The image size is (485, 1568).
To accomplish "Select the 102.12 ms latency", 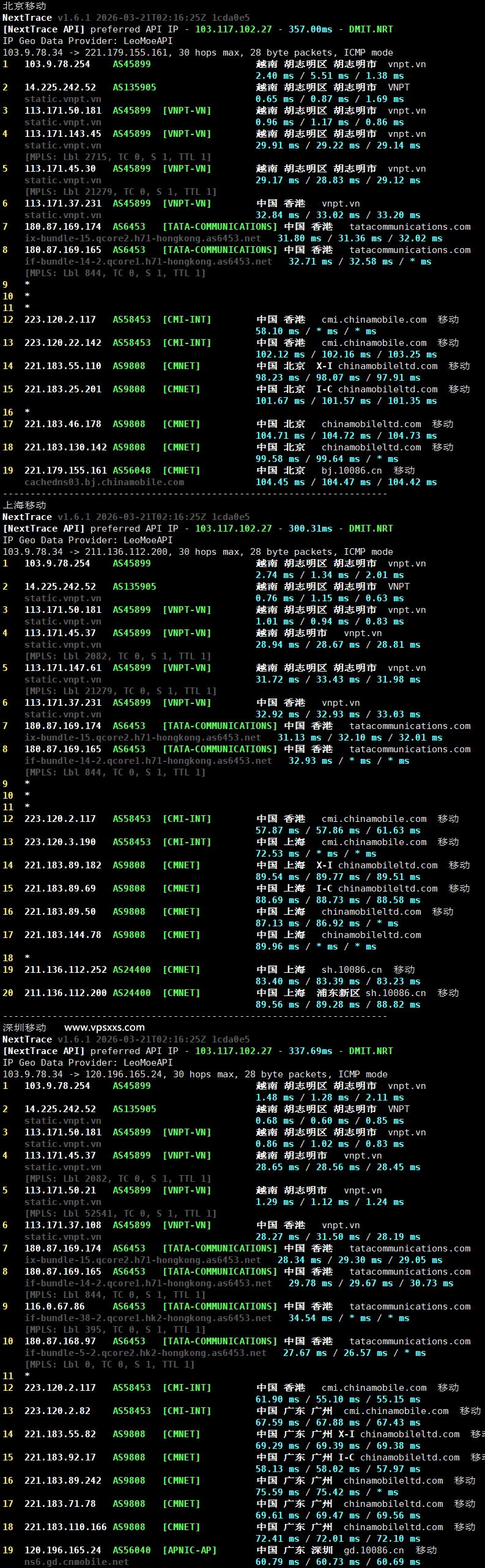I will (280, 354).
